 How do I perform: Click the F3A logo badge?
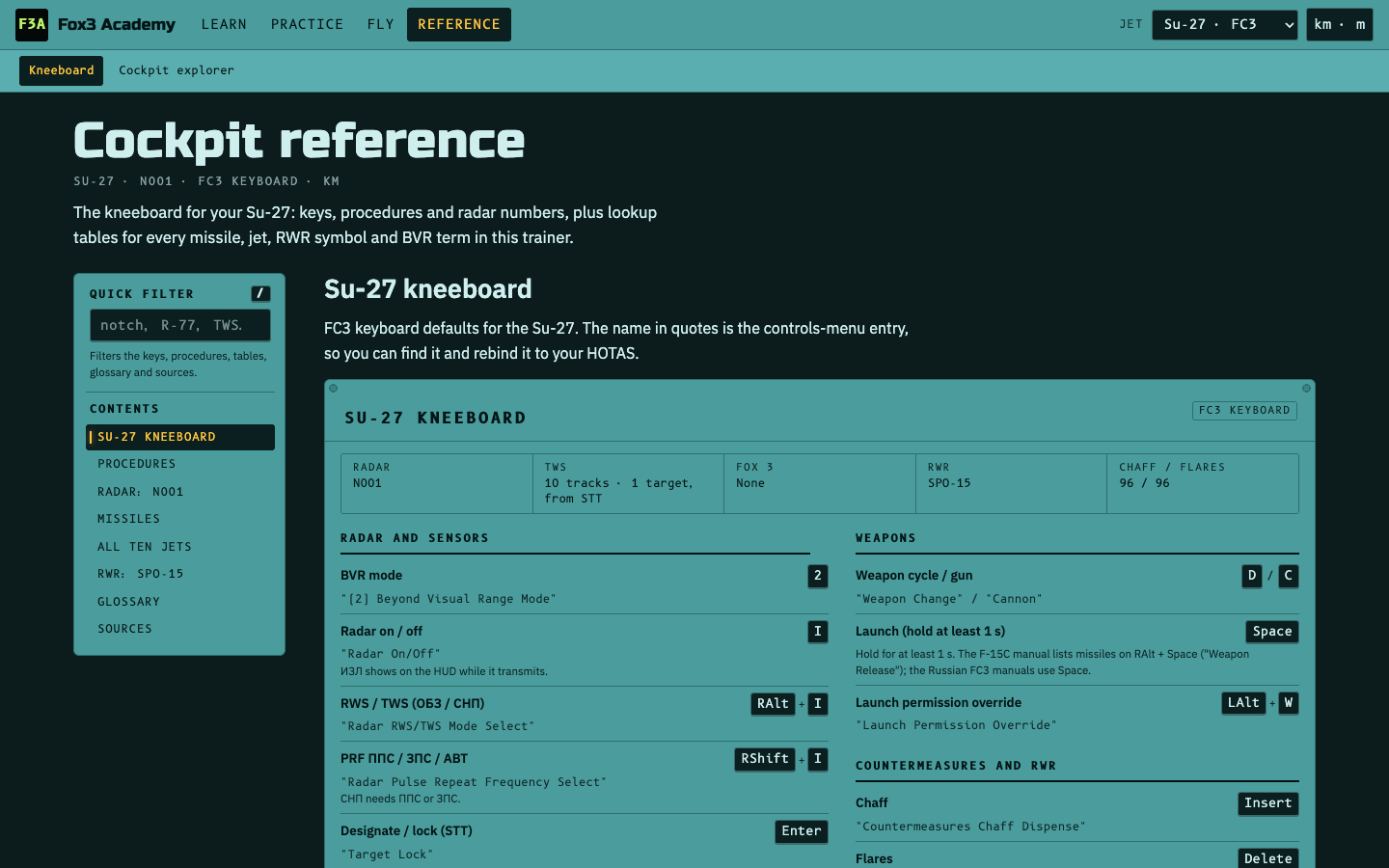click(x=32, y=24)
